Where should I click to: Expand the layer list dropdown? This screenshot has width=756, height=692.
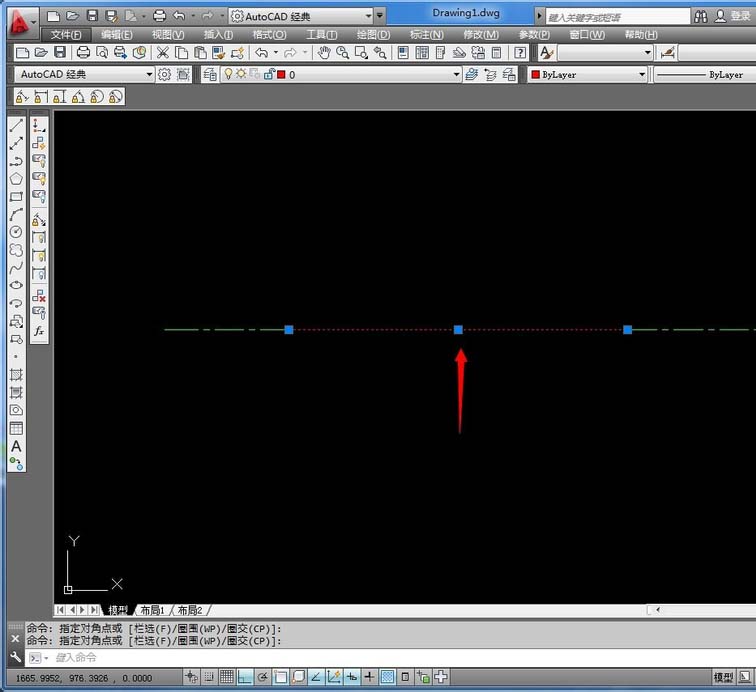(456, 75)
